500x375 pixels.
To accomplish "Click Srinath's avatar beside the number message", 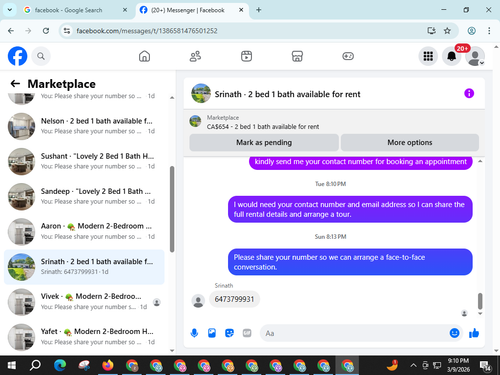I will [x=198, y=301].
